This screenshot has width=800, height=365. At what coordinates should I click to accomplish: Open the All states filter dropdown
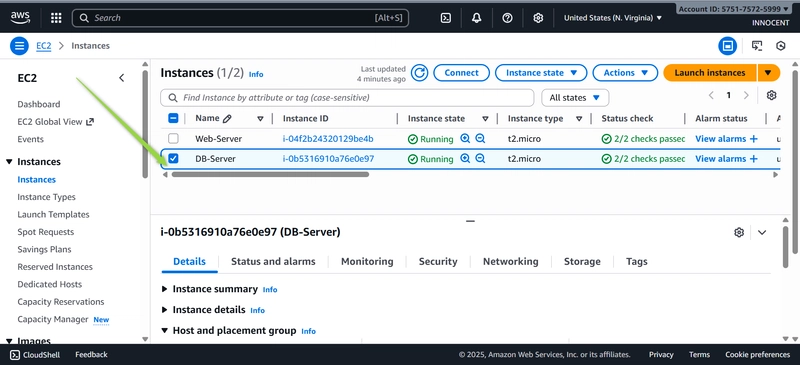click(x=575, y=98)
